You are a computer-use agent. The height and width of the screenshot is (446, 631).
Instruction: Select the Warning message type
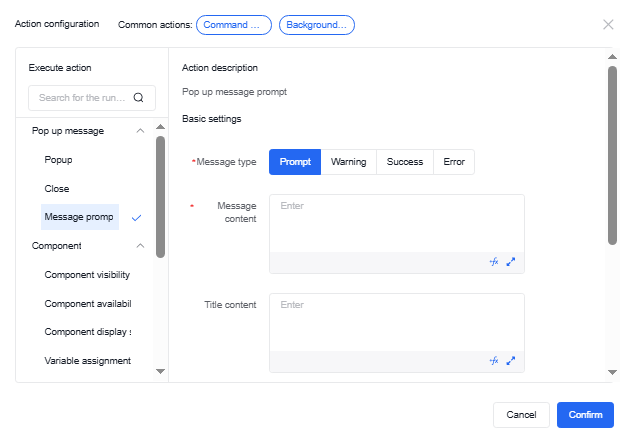[x=349, y=162]
